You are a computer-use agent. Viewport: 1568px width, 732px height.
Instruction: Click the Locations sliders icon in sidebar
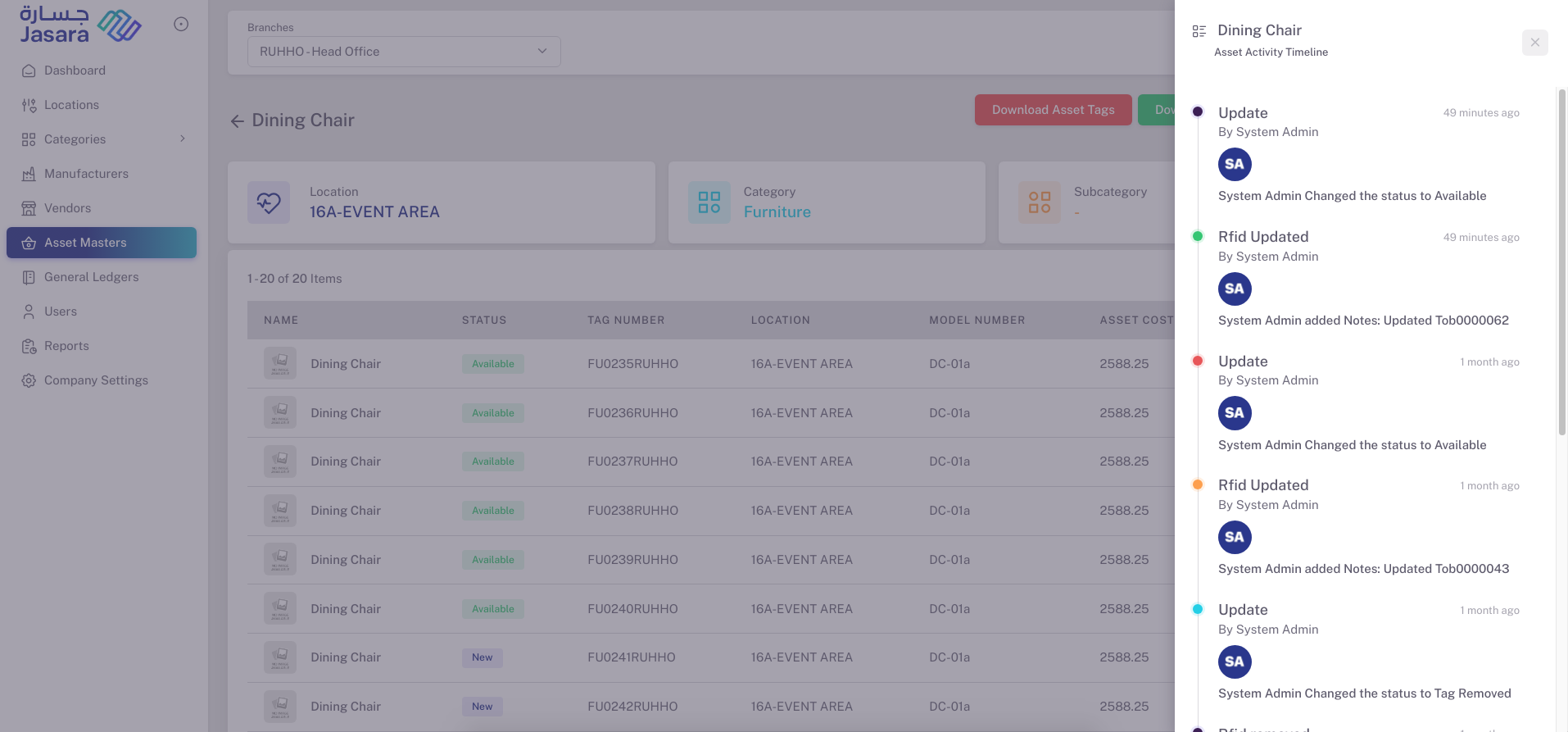(29, 105)
